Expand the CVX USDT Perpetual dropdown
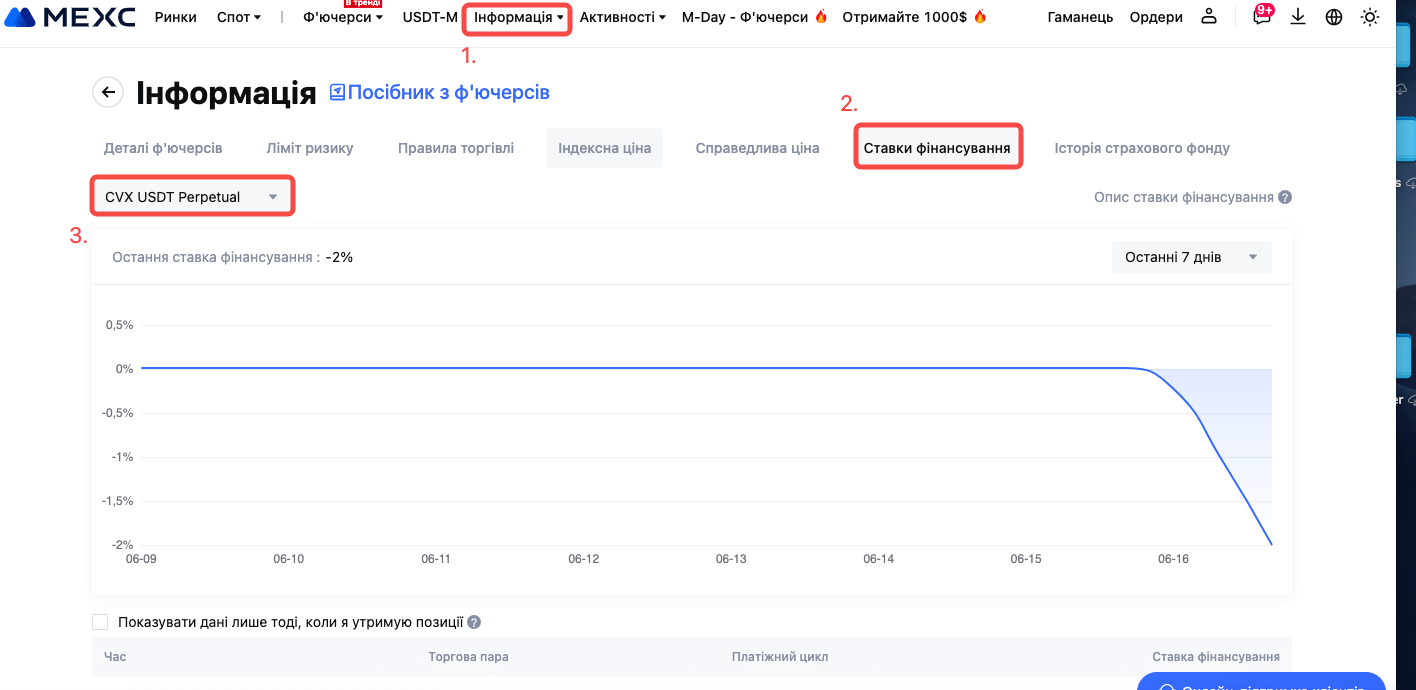This screenshot has width=1416, height=690. (193, 197)
